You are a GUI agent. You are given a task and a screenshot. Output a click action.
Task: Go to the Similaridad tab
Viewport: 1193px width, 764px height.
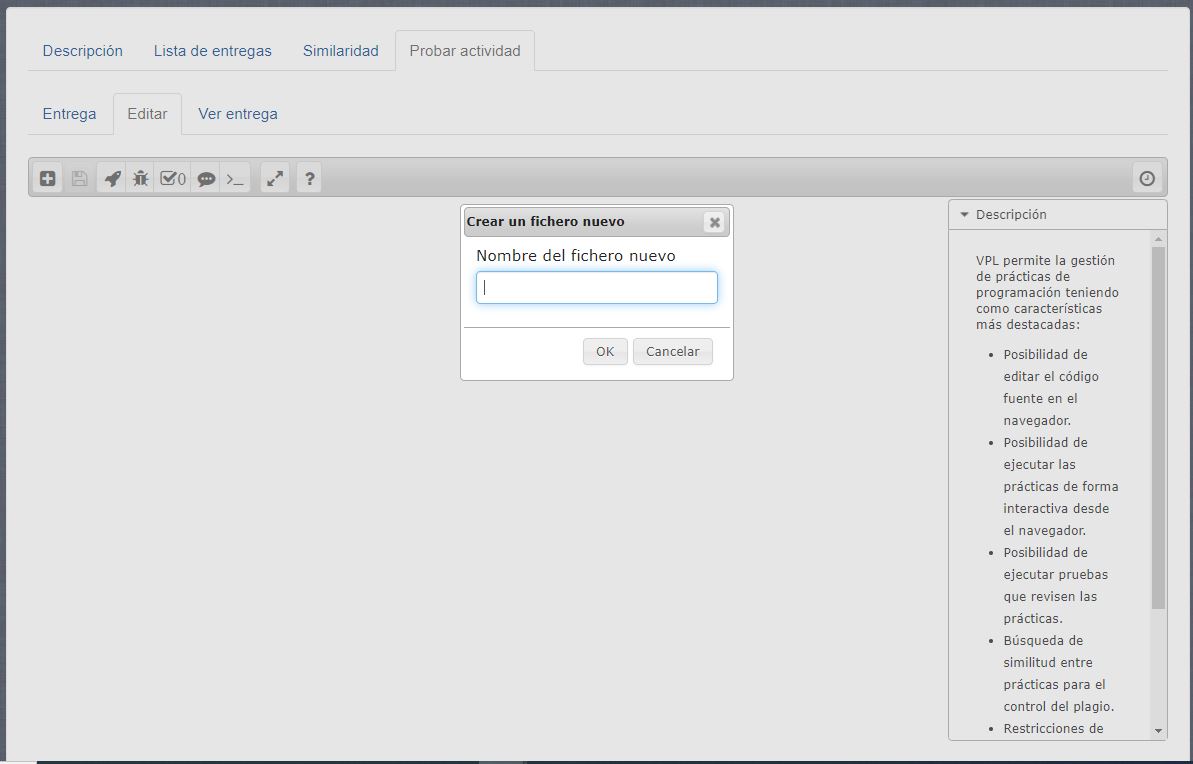340,51
